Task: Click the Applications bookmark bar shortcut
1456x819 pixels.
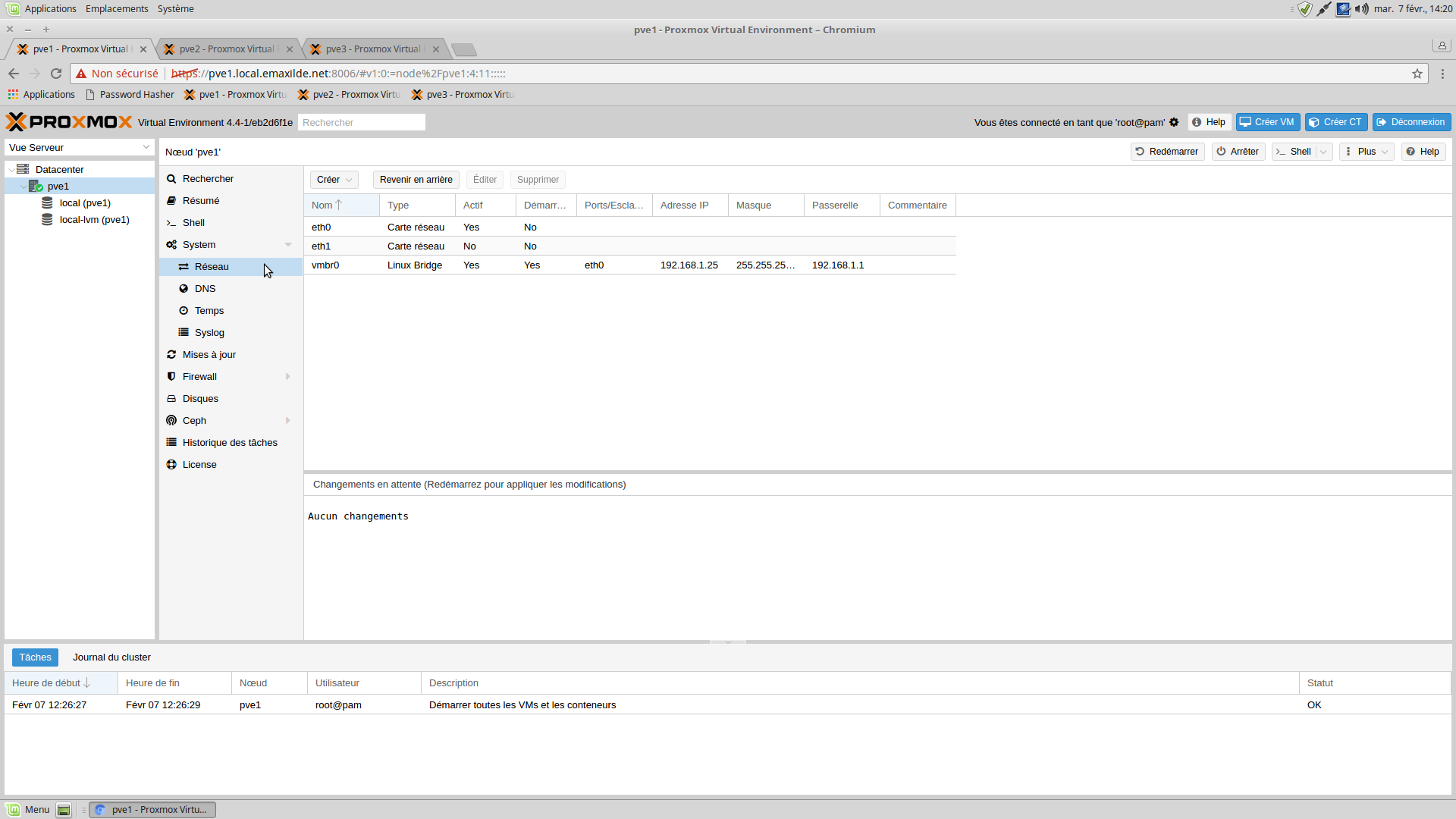Action: (42, 95)
